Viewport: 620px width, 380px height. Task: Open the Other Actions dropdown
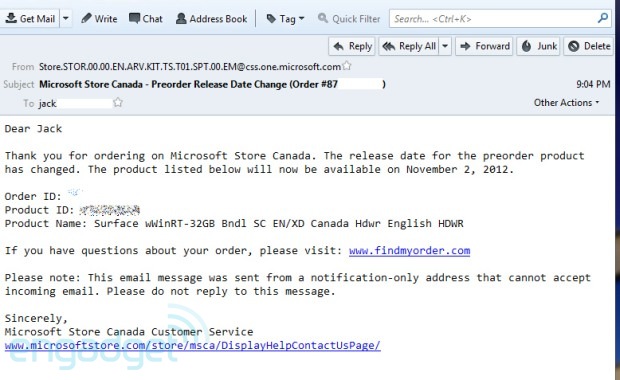point(567,102)
